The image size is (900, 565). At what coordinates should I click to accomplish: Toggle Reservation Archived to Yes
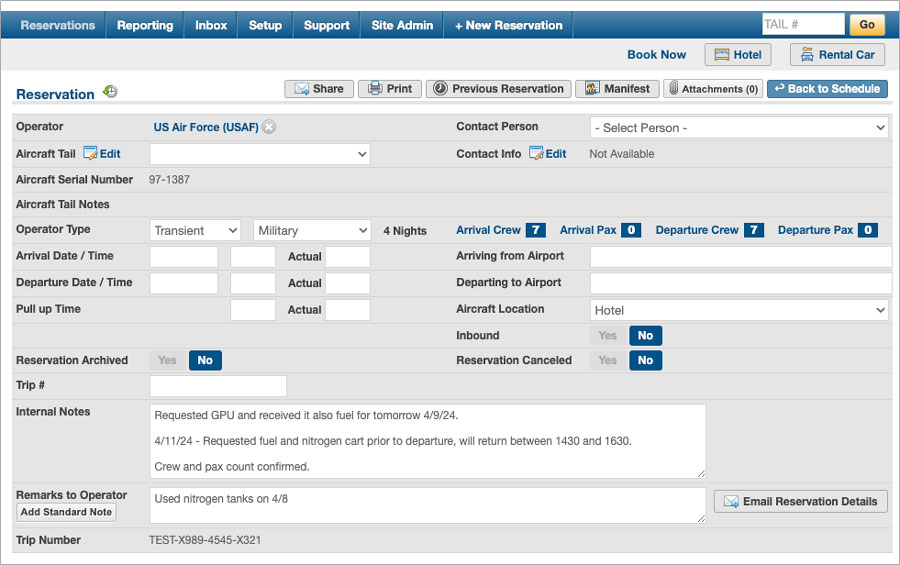click(x=167, y=361)
